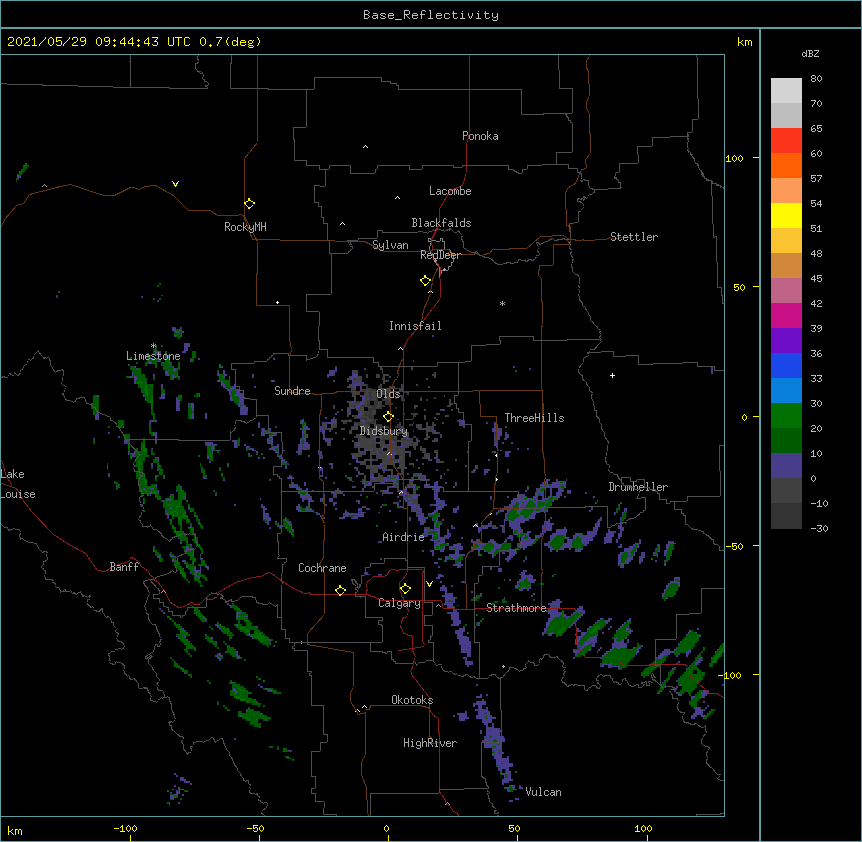
Task: Select the green swatch between 30 and 20
Action: pyautogui.click(x=786, y=416)
